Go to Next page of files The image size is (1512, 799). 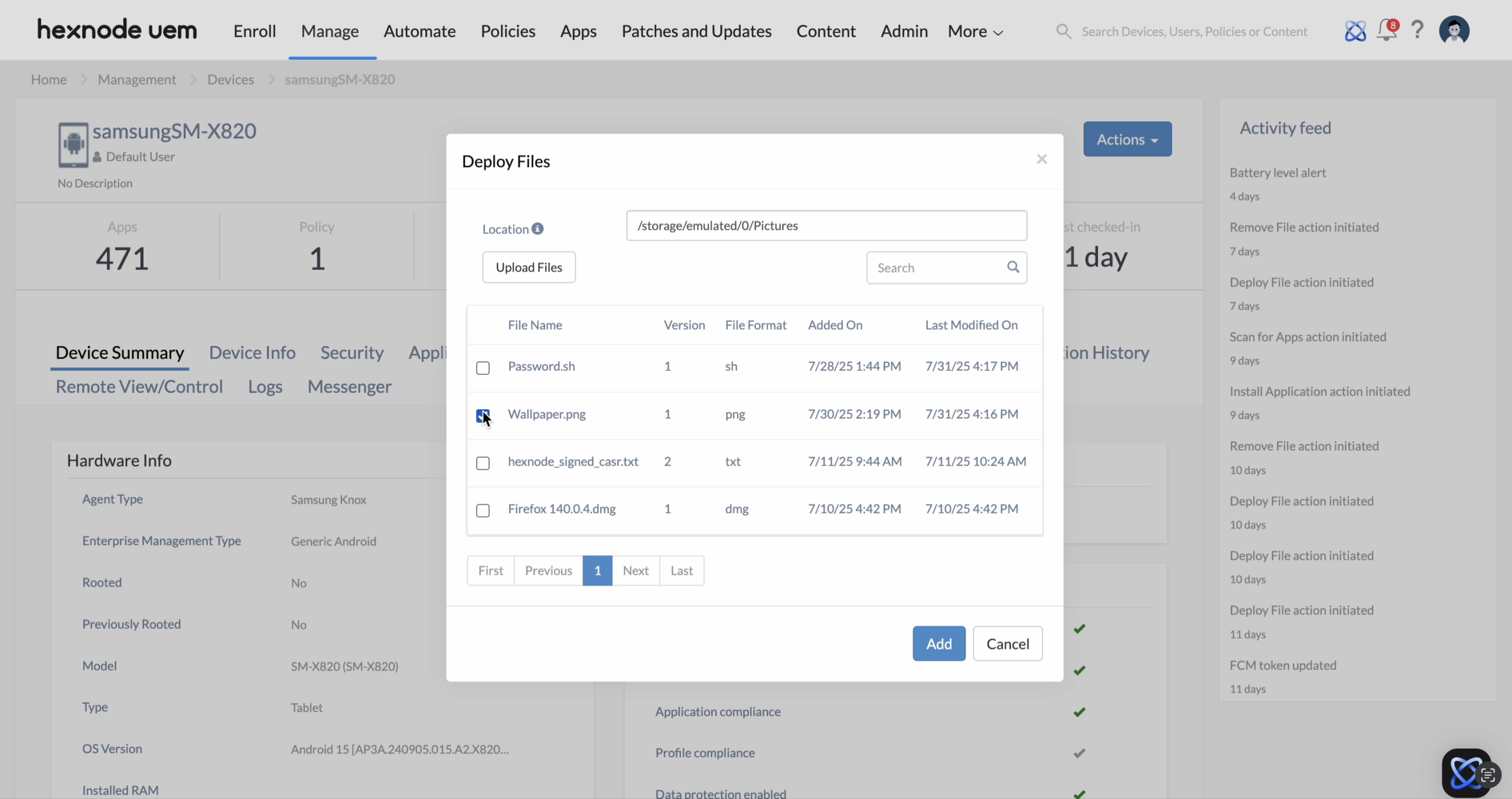tap(636, 570)
